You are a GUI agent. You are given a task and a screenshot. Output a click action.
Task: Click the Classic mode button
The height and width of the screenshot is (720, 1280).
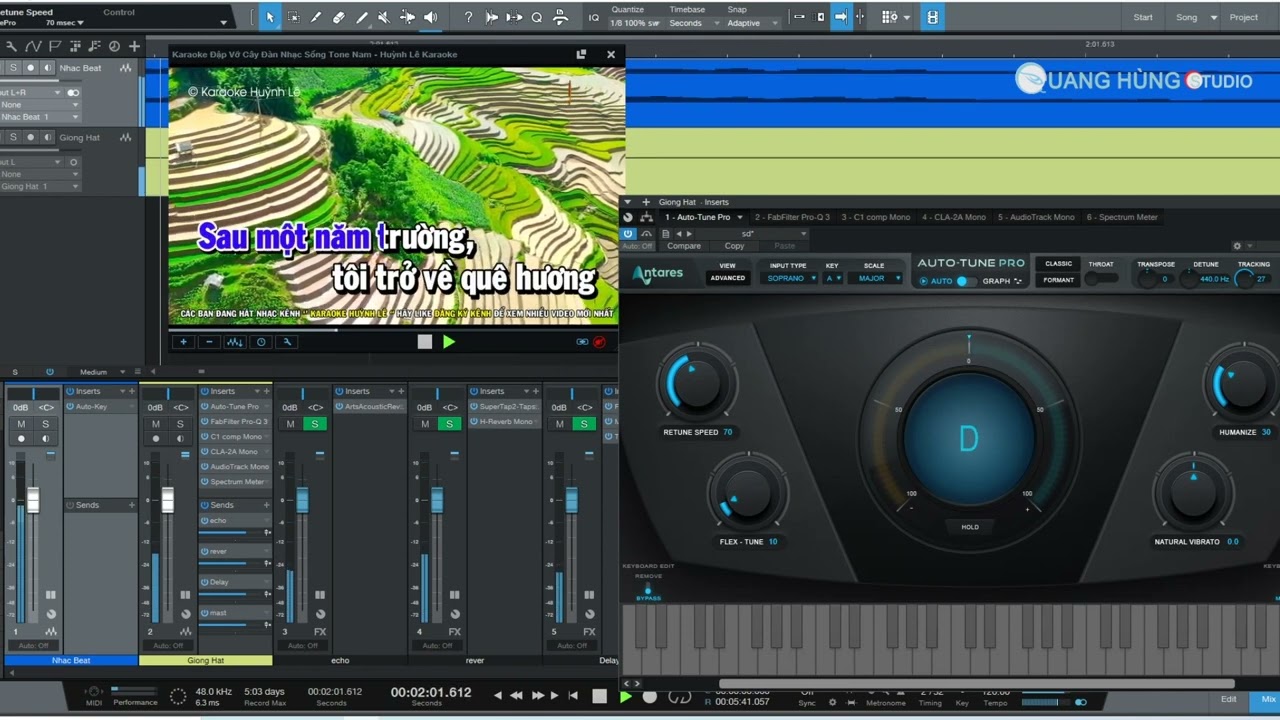(1058, 264)
